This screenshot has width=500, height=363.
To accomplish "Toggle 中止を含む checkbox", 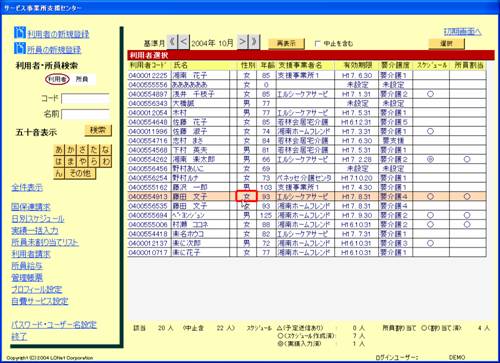I will tap(317, 44).
